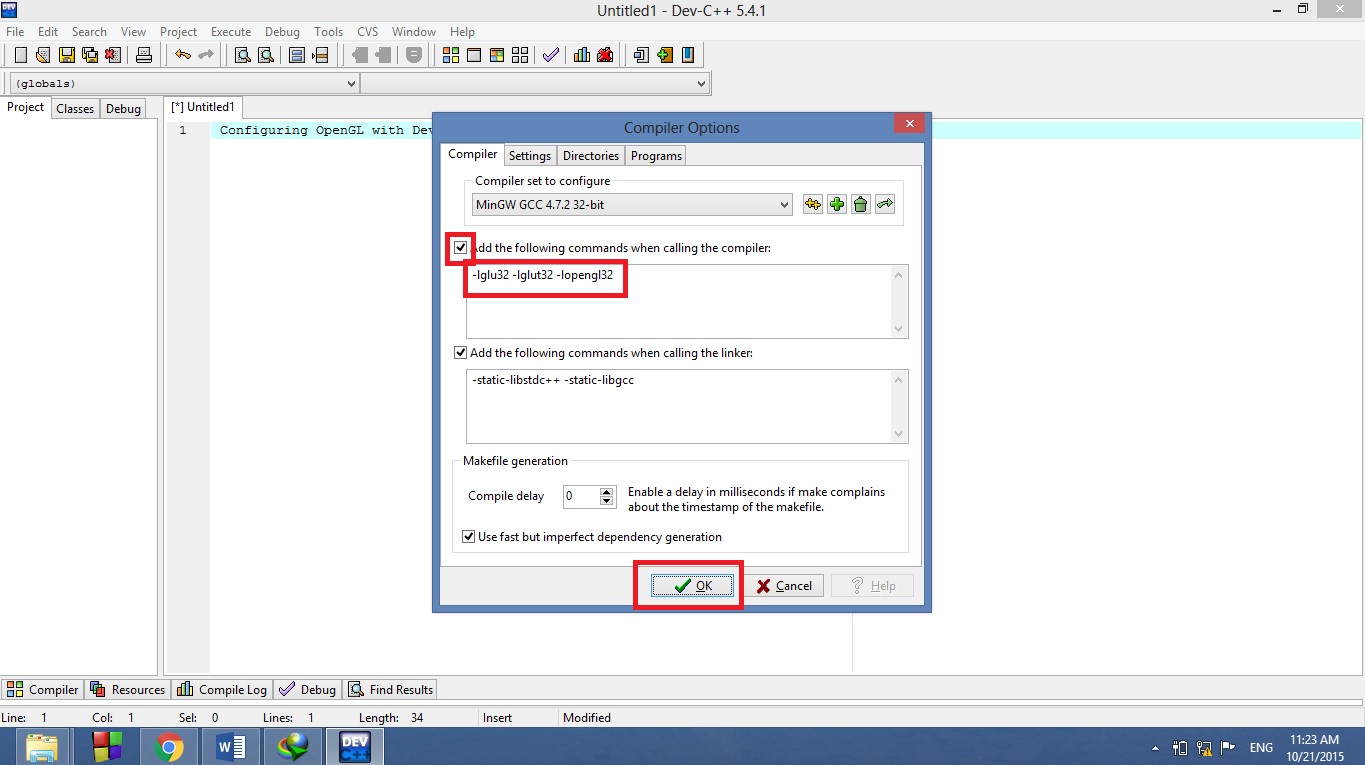Image resolution: width=1365 pixels, height=765 pixels.
Task: Open the CVS menu
Action: pyautogui.click(x=368, y=31)
